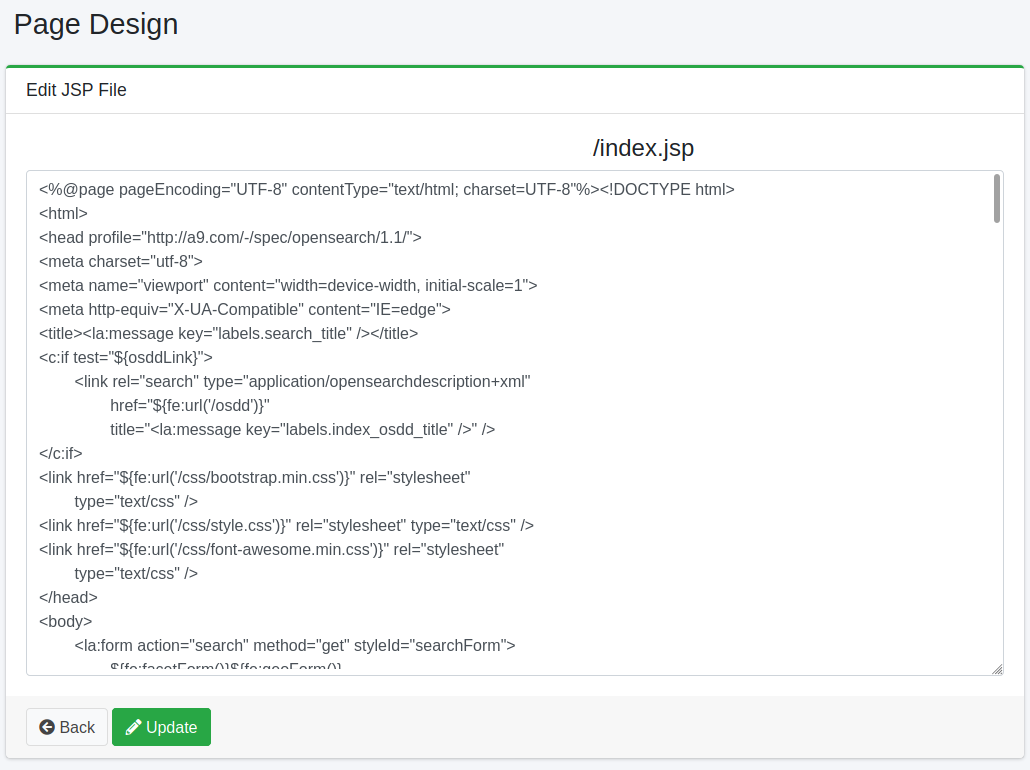Screen dimensions: 1030x770
Task: Place cursor on the opening <html> tag line
Action: pos(63,213)
